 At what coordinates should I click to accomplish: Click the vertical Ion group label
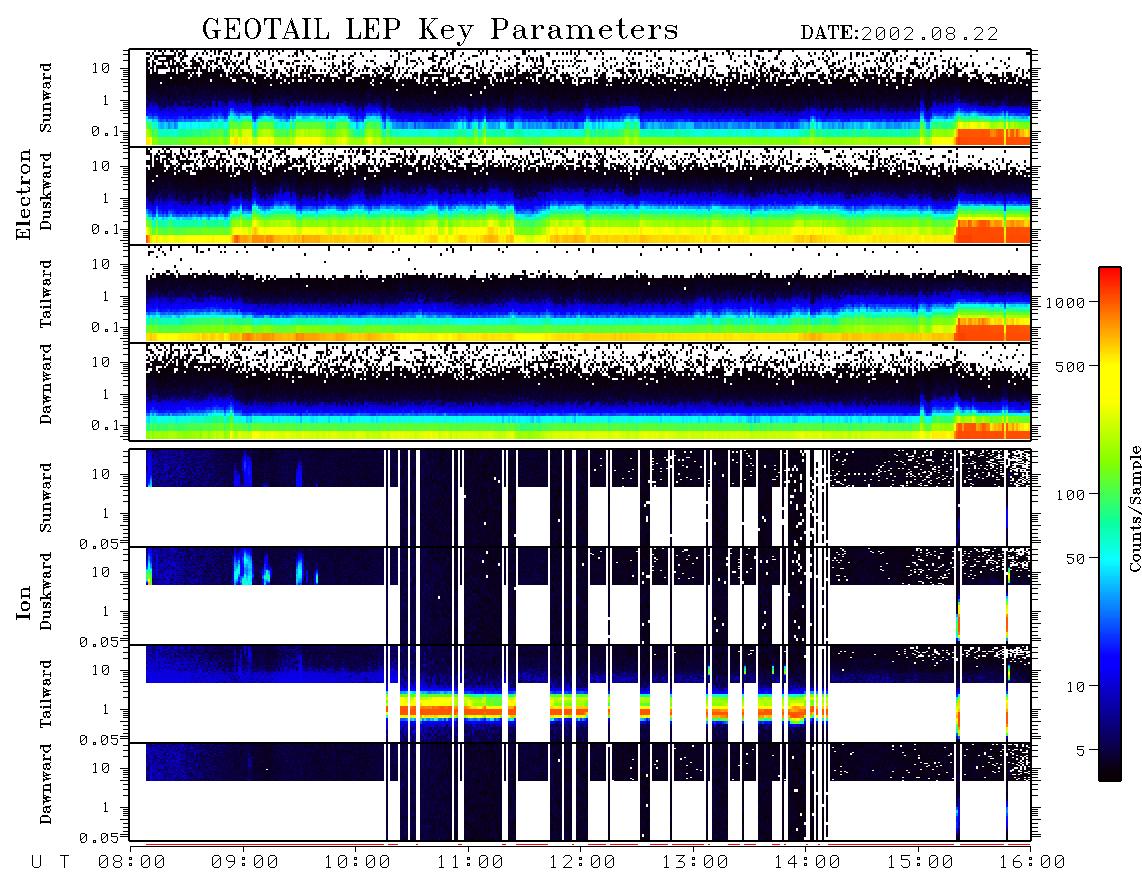tap(24, 602)
